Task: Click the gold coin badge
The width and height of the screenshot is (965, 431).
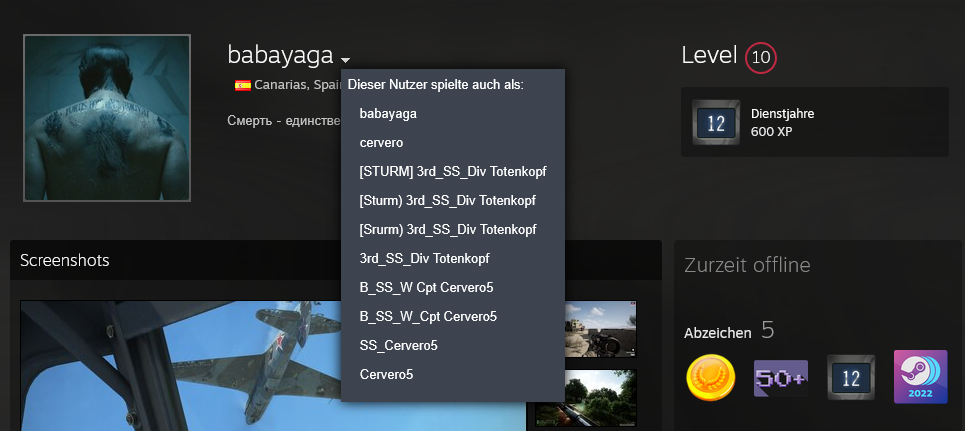Action: coord(711,378)
